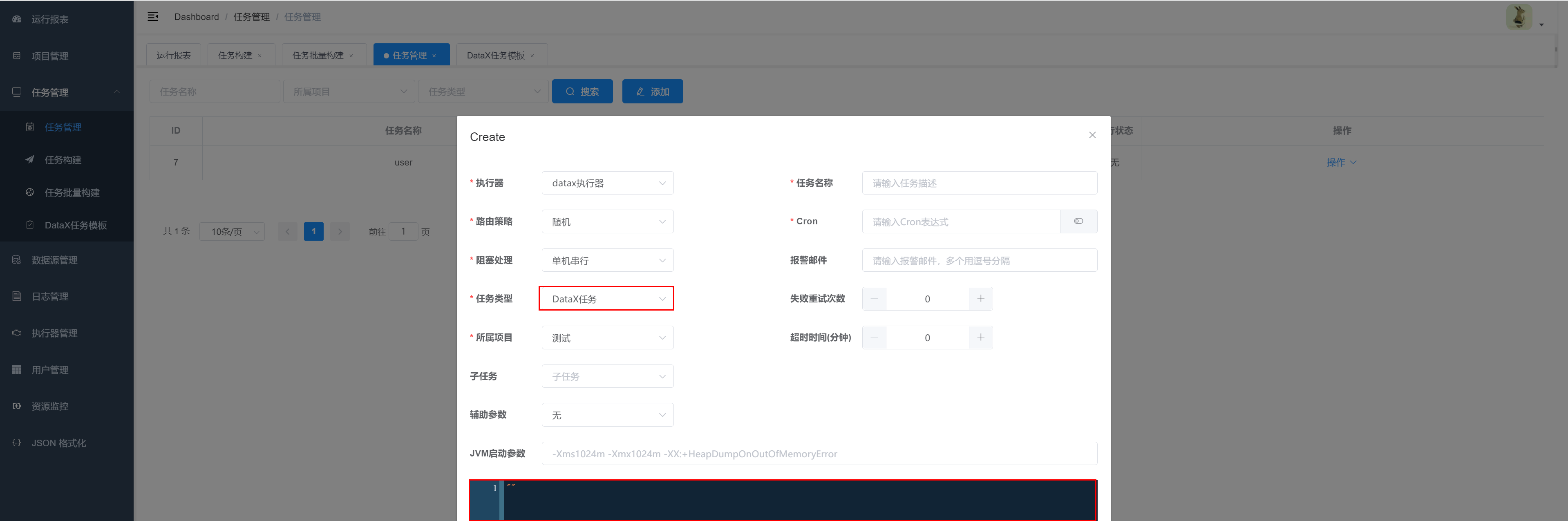Click the Cron expression eye icon
Viewport: 1568px width, 521px height.
pos(1078,221)
